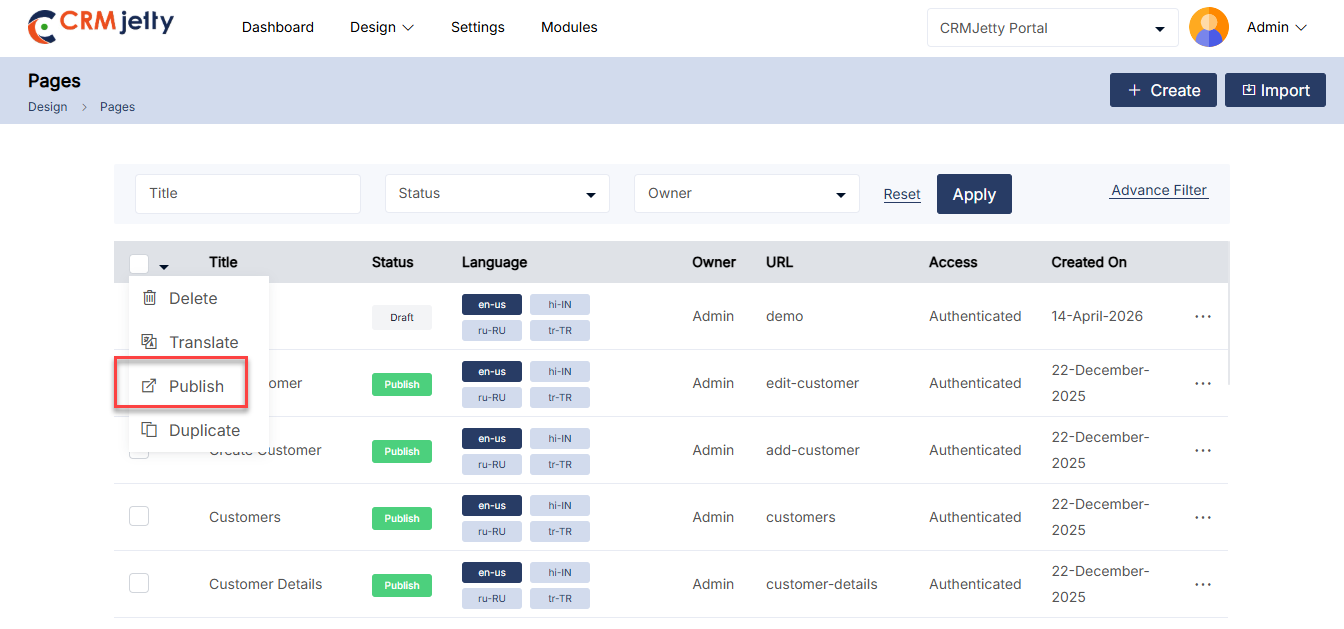The height and width of the screenshot is (629, 1344).
Task: Open the Advance Filter link
Action: (1158, 190)
